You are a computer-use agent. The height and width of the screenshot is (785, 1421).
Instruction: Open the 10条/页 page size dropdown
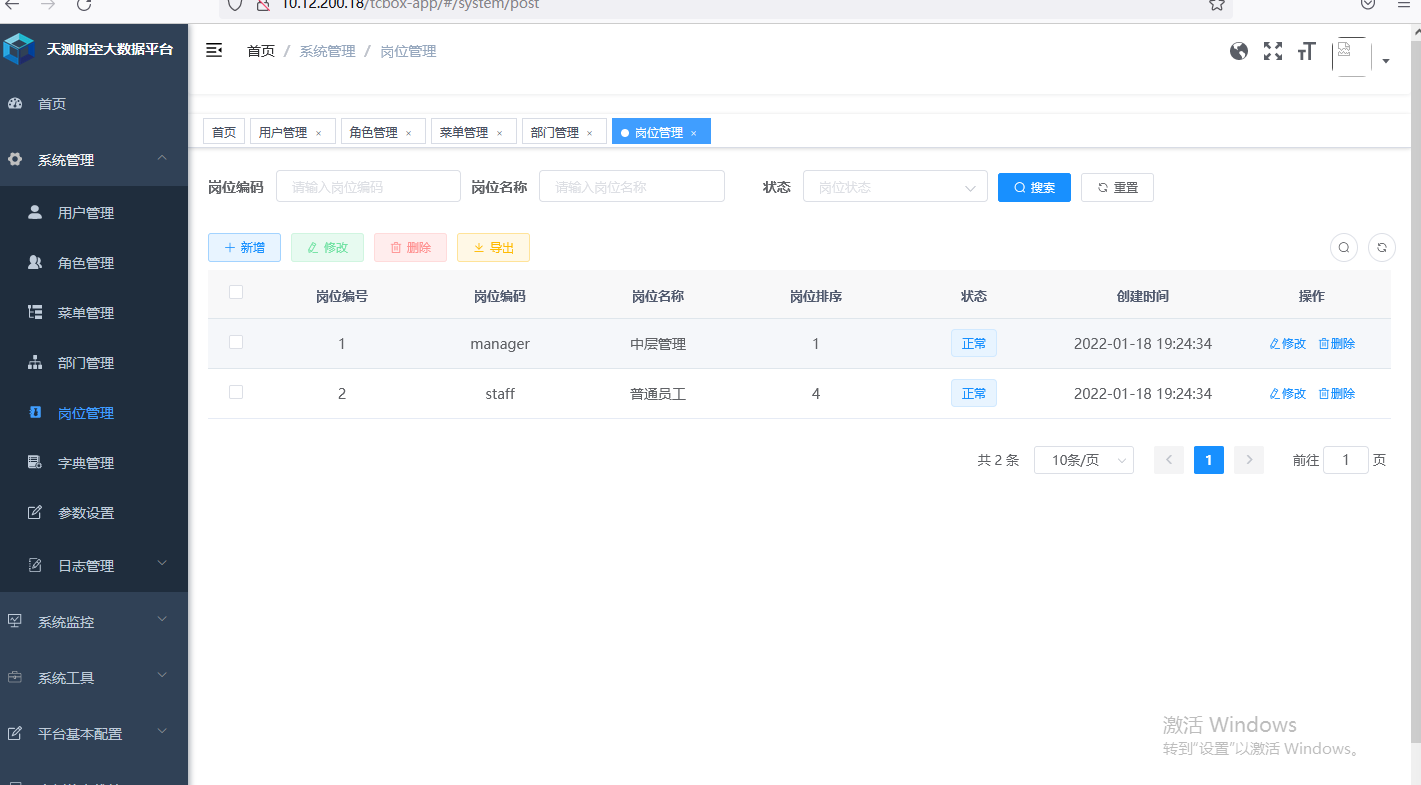(x=1083, y=459)
